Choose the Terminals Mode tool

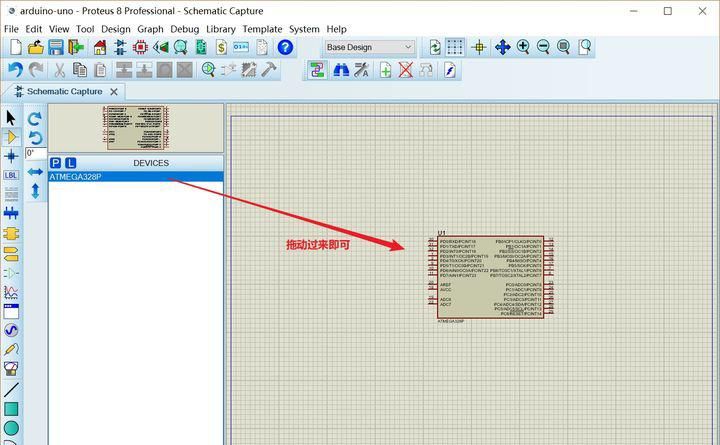click(11, 254)
